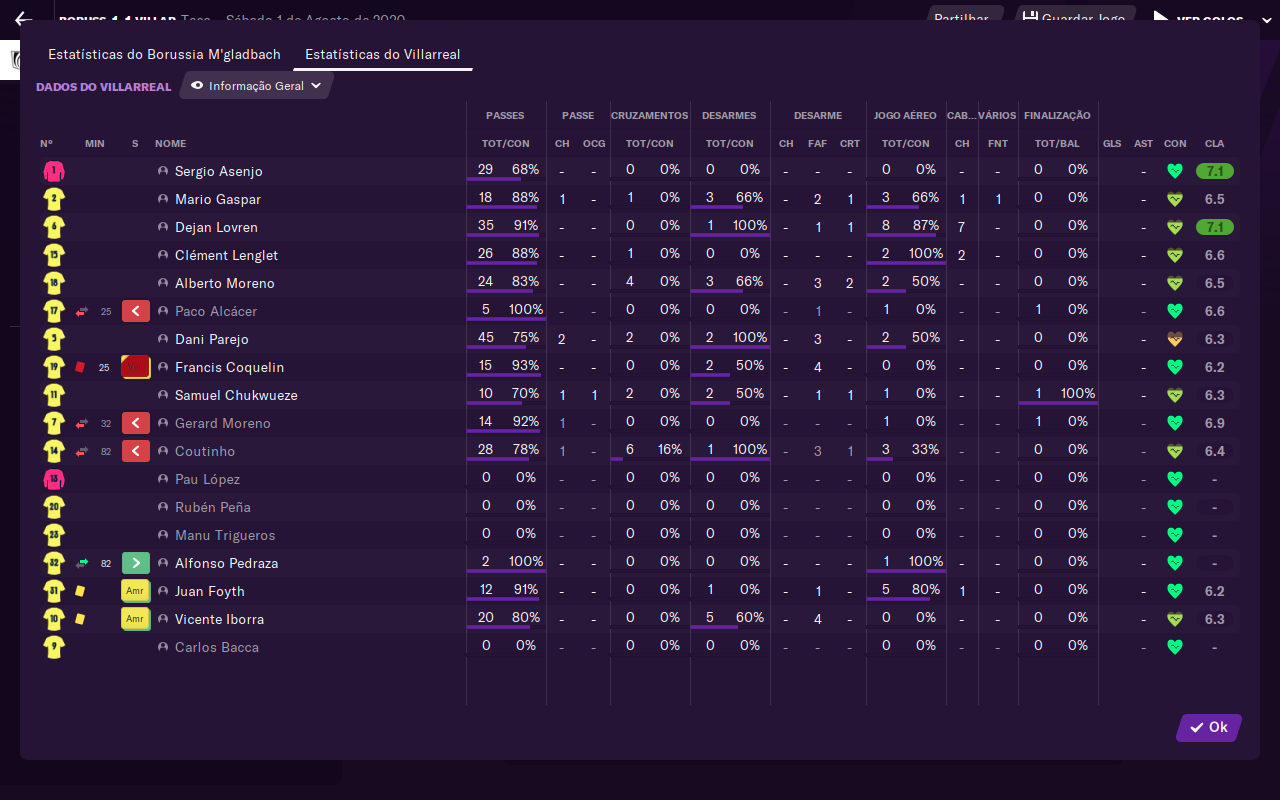
Task: Sort by the TOT/BAL finishing column header
Action: pyautogui.click(x=1058, y=144)
